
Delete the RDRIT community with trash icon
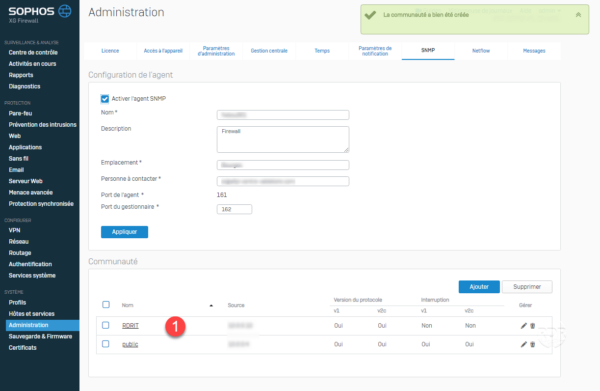click(532, 326)
